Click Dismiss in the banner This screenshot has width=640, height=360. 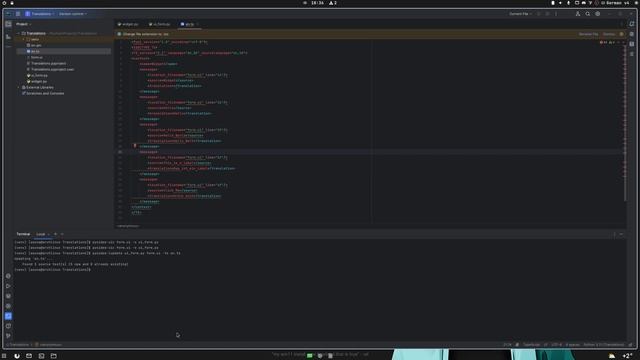pos(609,34)
